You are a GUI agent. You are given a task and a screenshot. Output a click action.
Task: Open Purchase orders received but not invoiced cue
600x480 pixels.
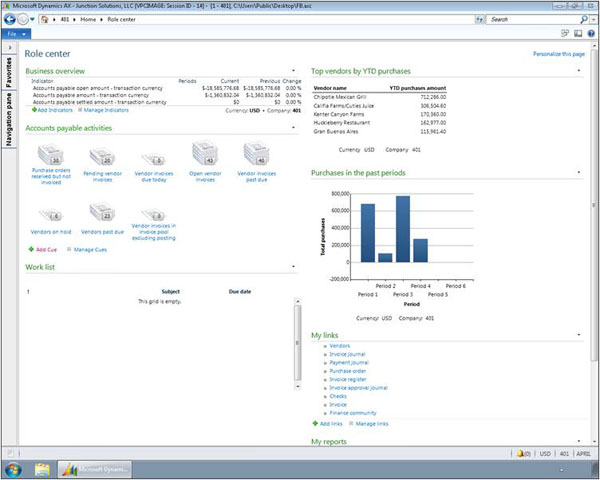point(51,164)
